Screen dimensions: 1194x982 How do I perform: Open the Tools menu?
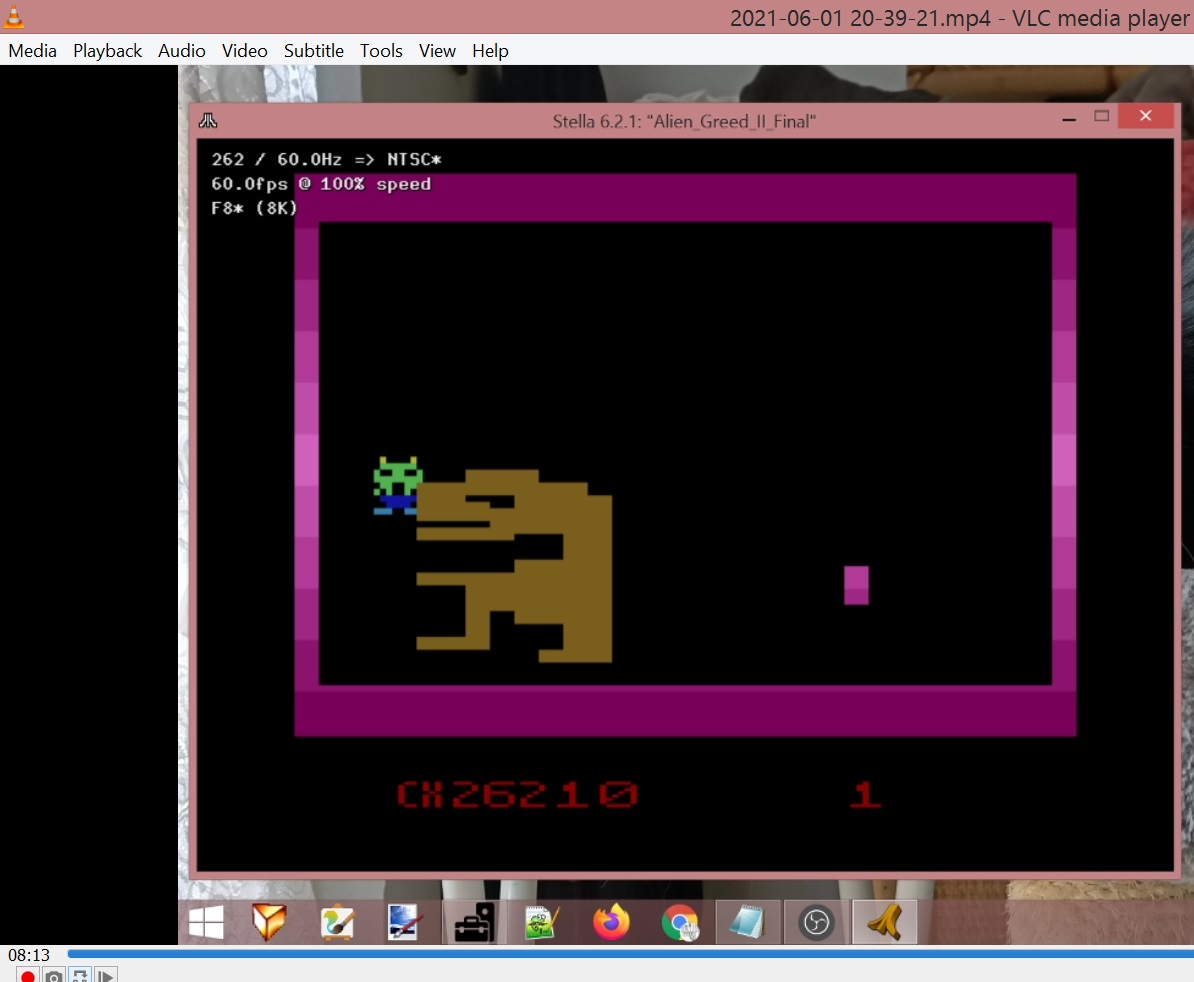381,51
